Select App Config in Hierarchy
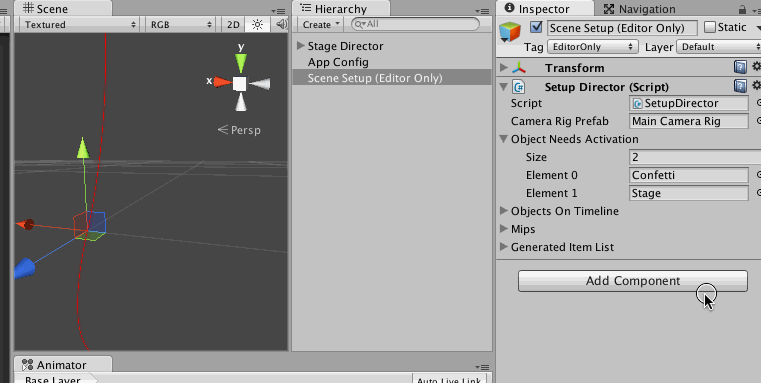The width and height of the screenshot is (761, 383). pyautogui.click(x=338, y=62)
